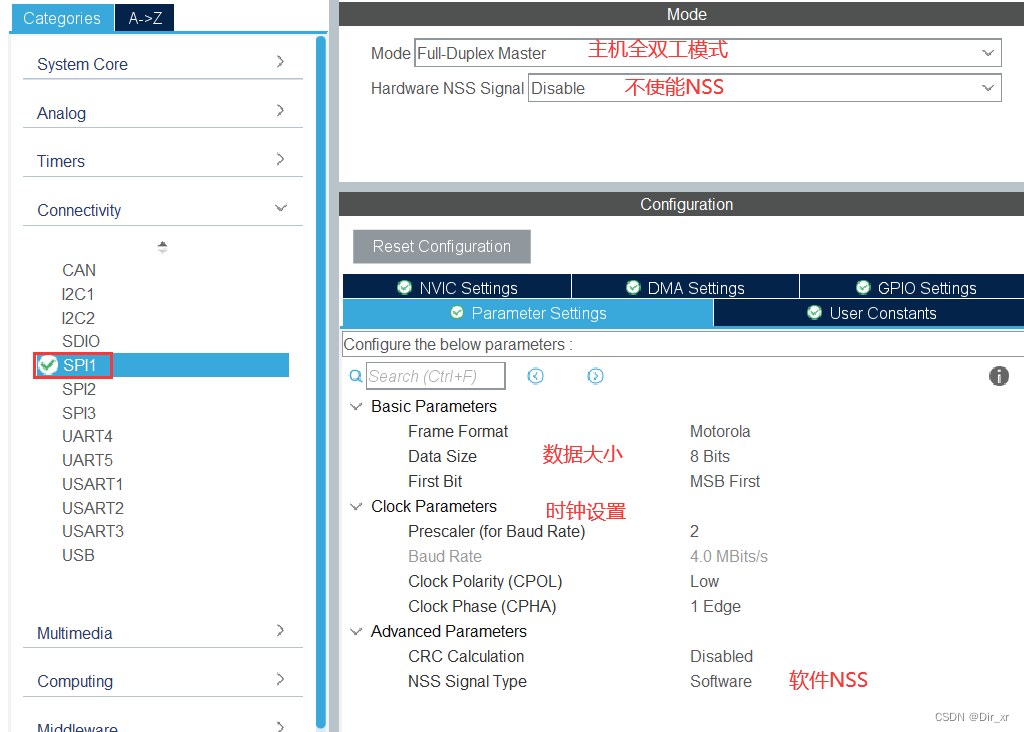Screen dimensions: 1024x732
Task: Select SPI3 peripheral
Action: [79, 413]
